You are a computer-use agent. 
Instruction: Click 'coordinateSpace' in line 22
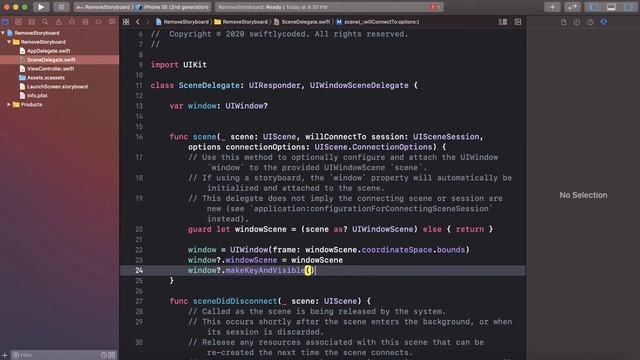pos(396,250)
